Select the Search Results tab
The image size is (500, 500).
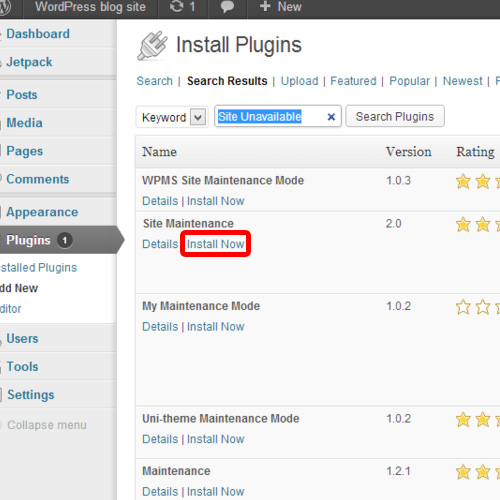227,81
